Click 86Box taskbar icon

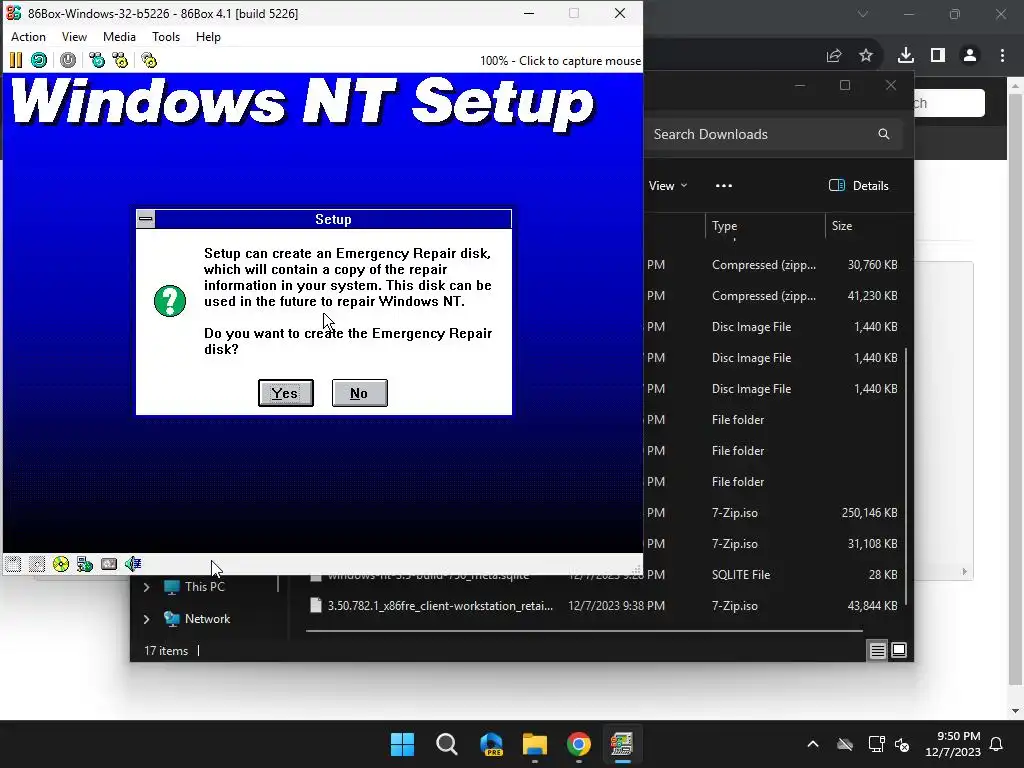click(x=622, y=744)
